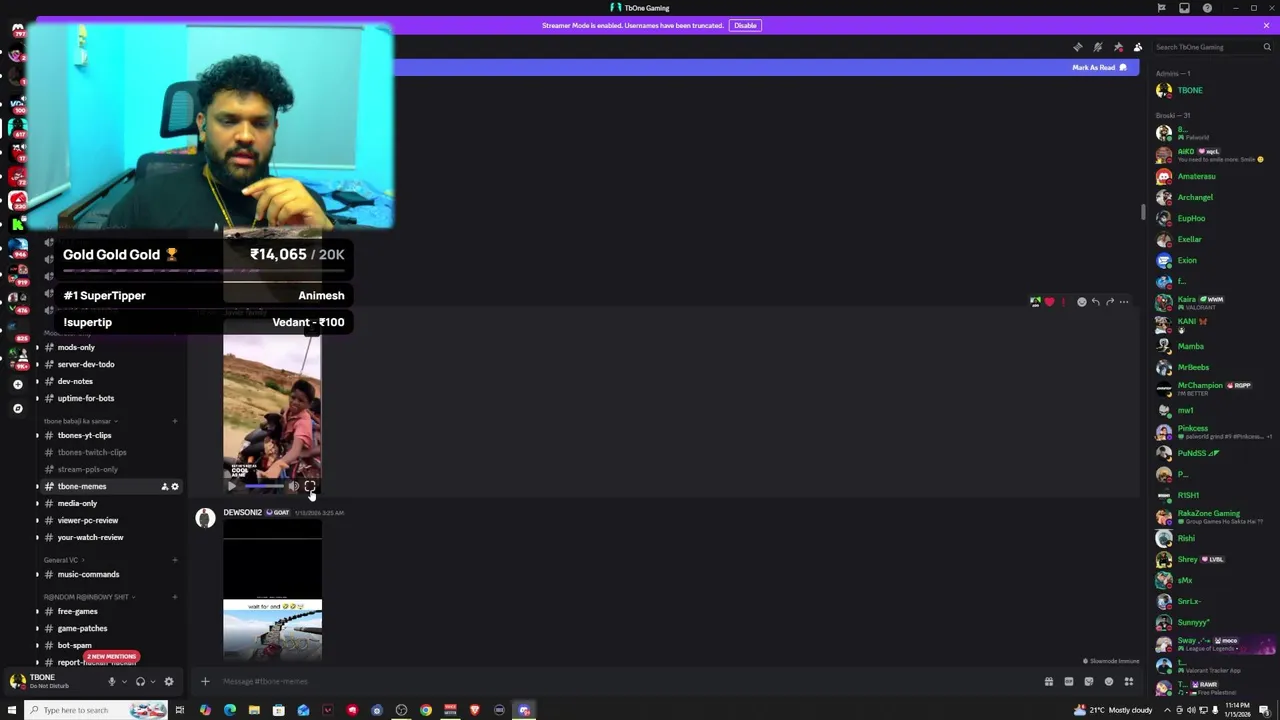The width and height of the screenshot is (1280, 720).
Task: Close the Streamer Mode banner
Action: (1266, 25)
